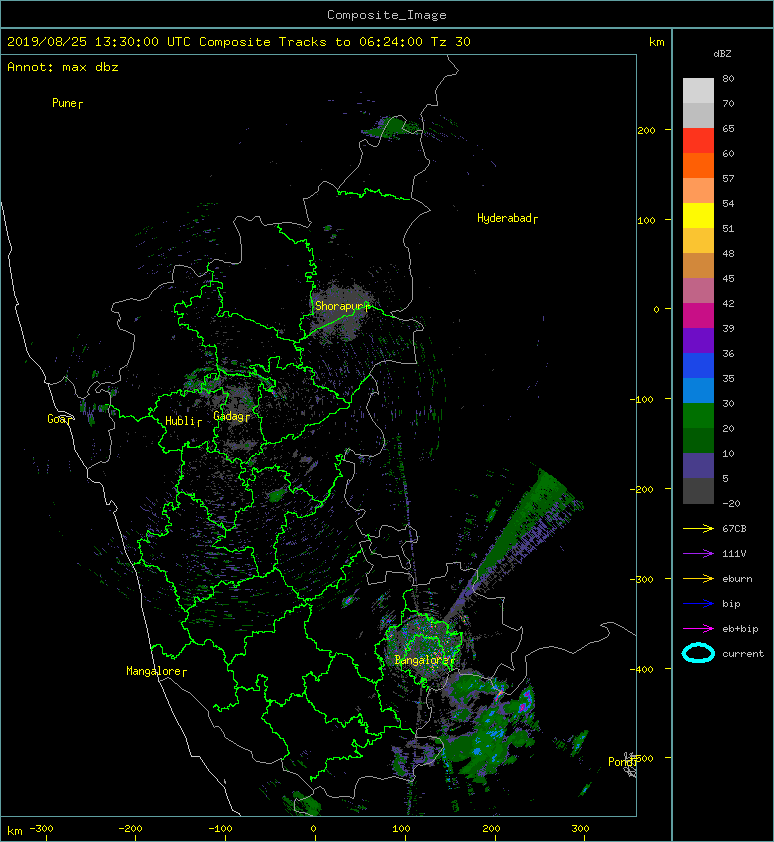This screenshot has height=842, width=774.
Task: Click the green echo patch at top near 200 km
Action: click(x=392, y=127)
